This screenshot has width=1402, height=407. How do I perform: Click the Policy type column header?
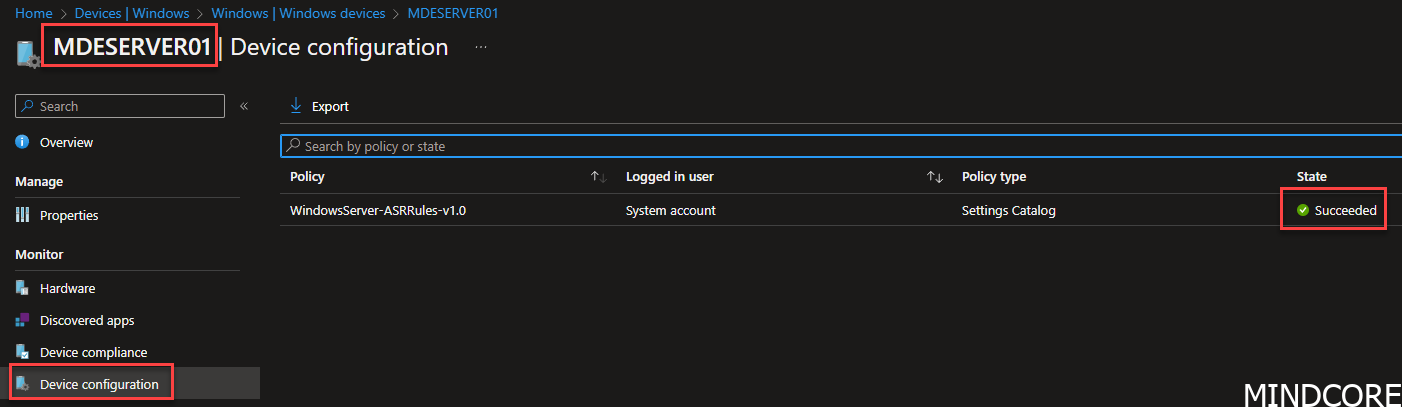[994, 177]
